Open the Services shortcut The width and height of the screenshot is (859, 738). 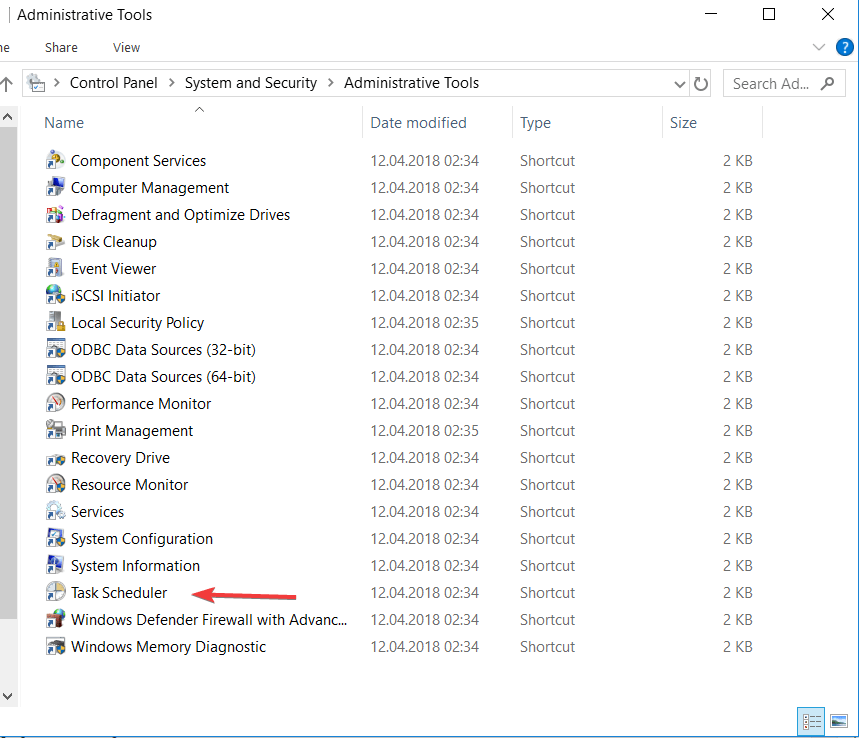pos(96,511)
